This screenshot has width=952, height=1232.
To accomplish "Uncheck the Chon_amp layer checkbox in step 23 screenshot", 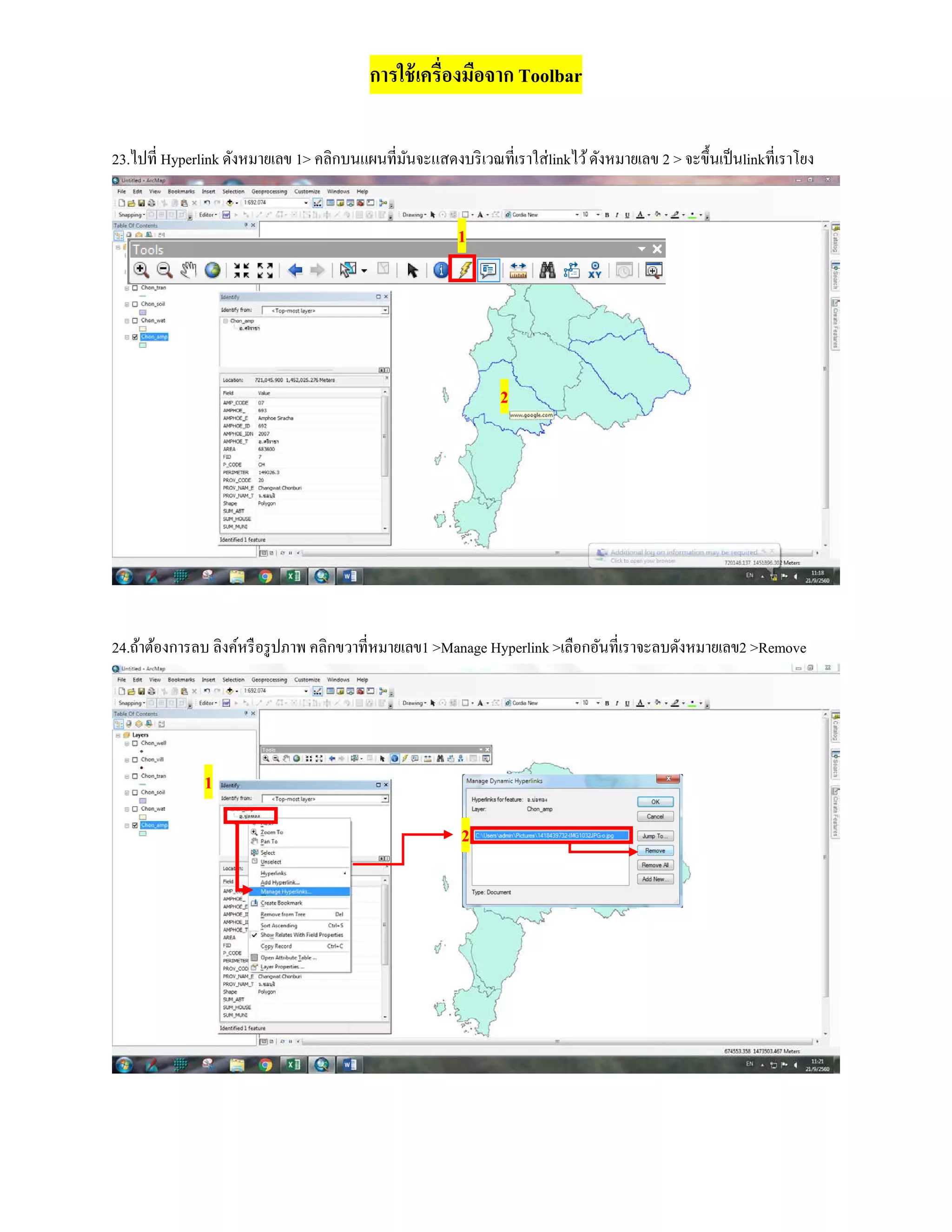I will 135,337.
